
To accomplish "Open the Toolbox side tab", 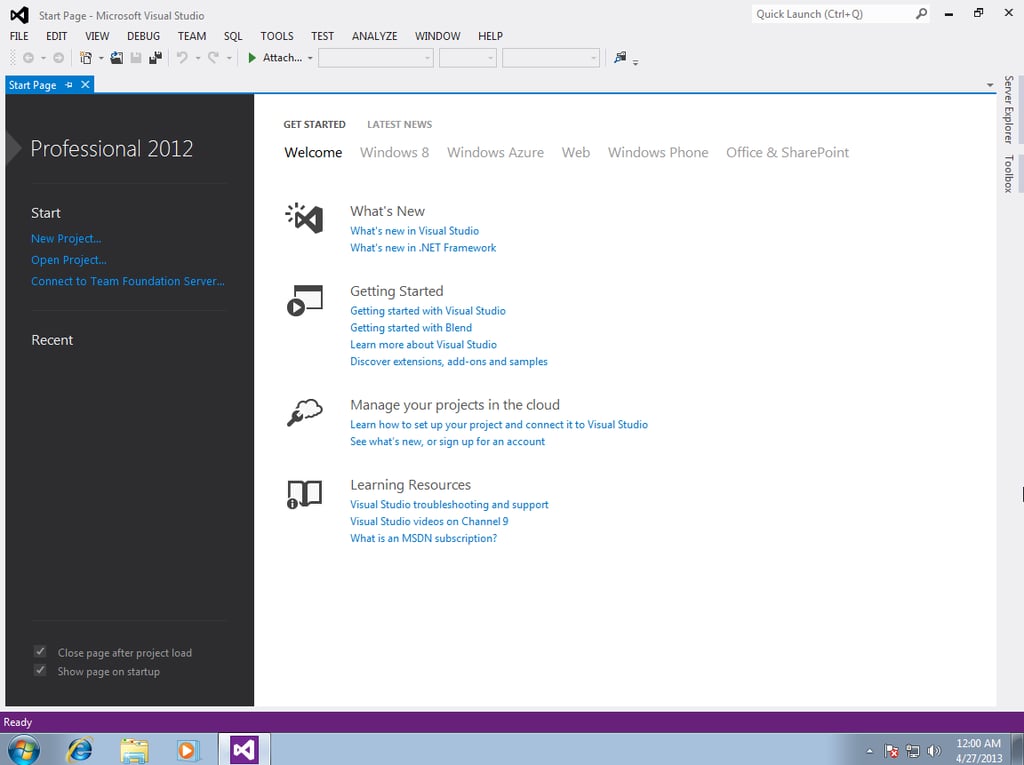I will click(x=1009, y=174).
